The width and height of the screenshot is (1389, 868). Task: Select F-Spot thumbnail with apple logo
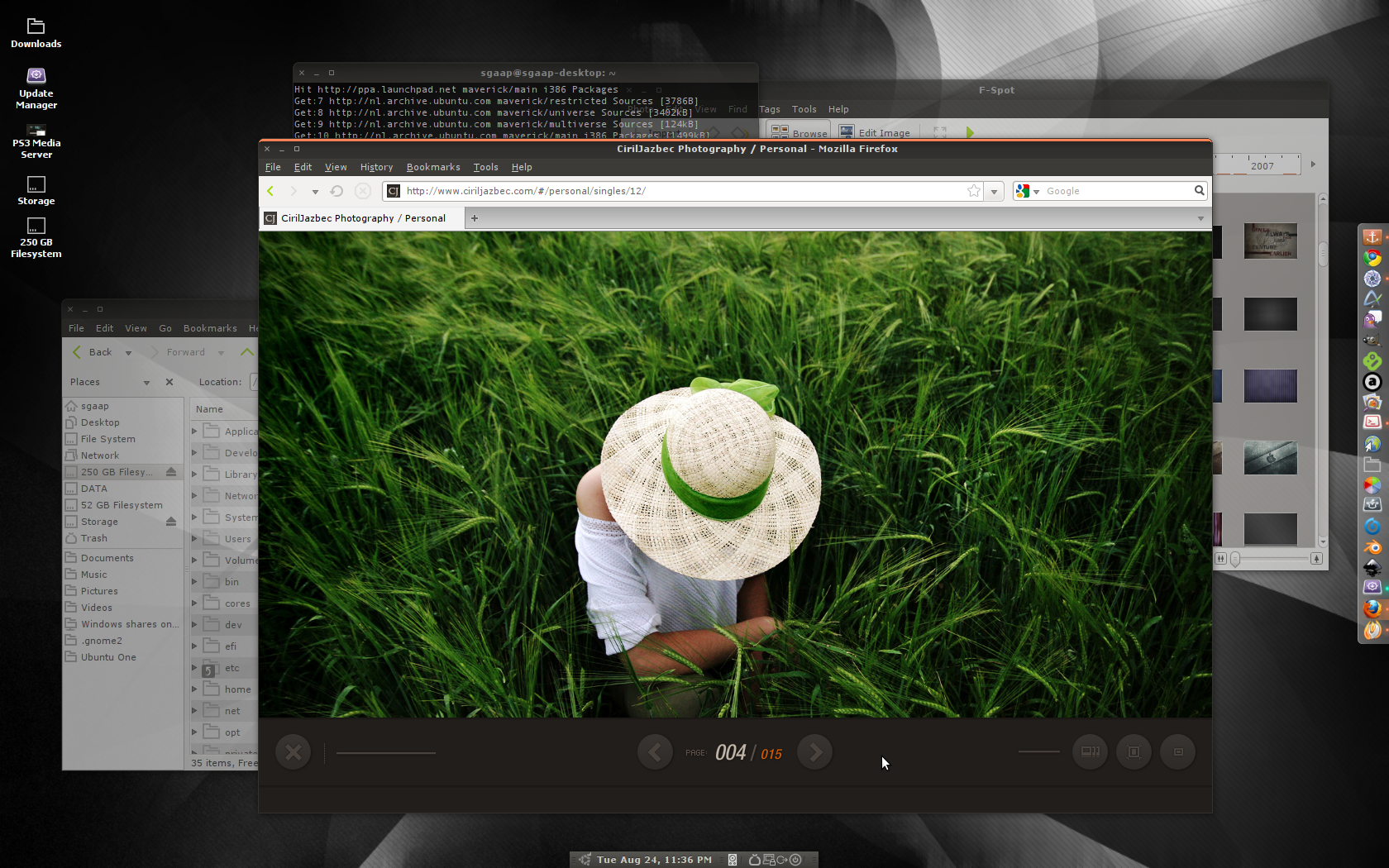(x=1271, y=458)
